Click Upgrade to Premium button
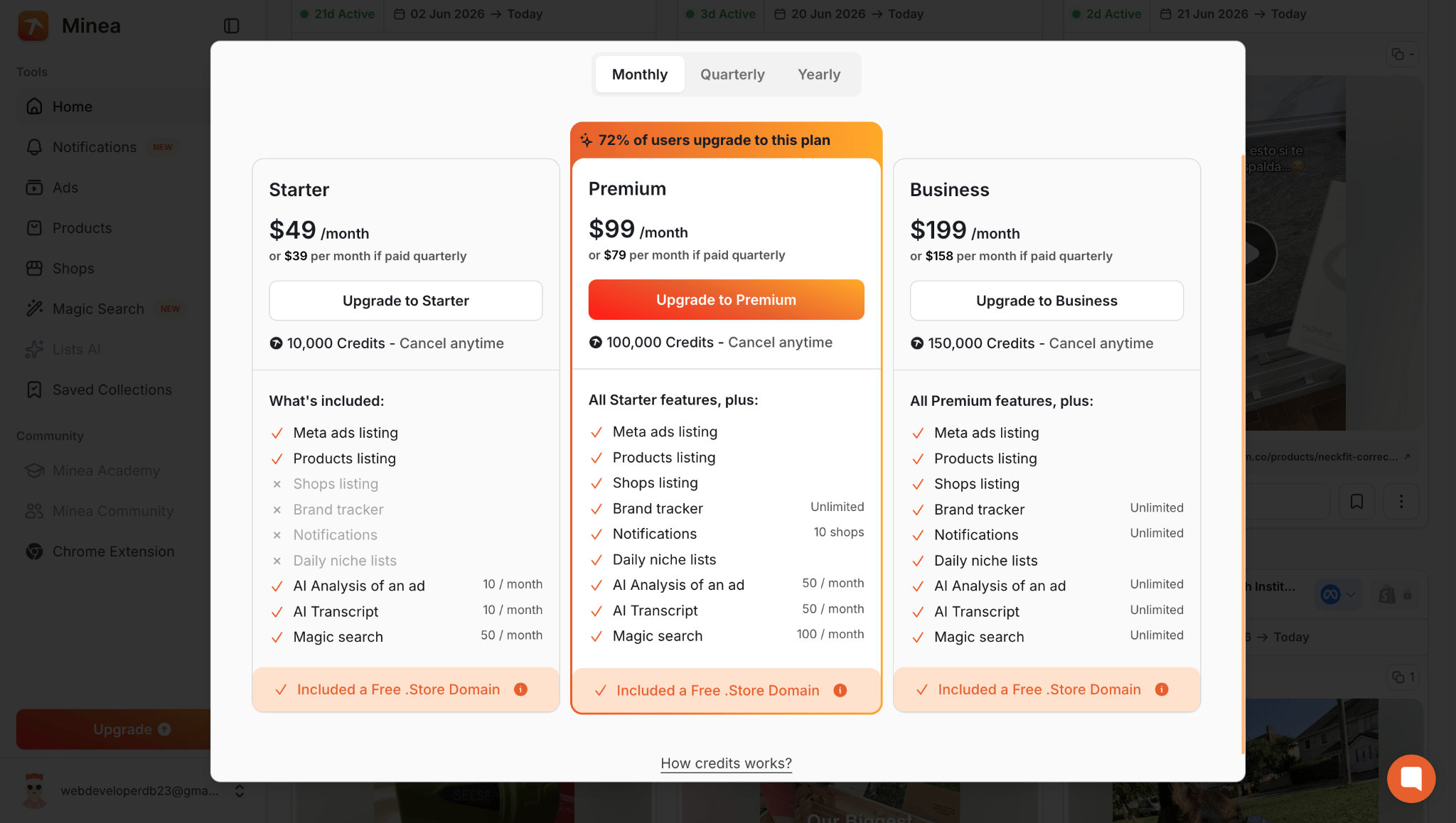The image size is (1456, 823). (727, 300)
